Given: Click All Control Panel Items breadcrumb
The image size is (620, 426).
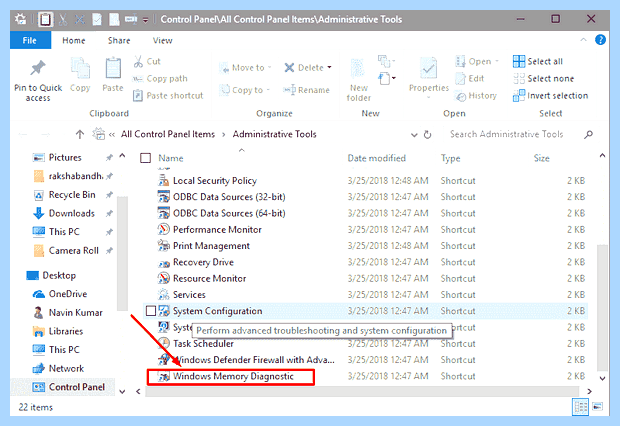Looking at the screenshot, I should 168,134.
